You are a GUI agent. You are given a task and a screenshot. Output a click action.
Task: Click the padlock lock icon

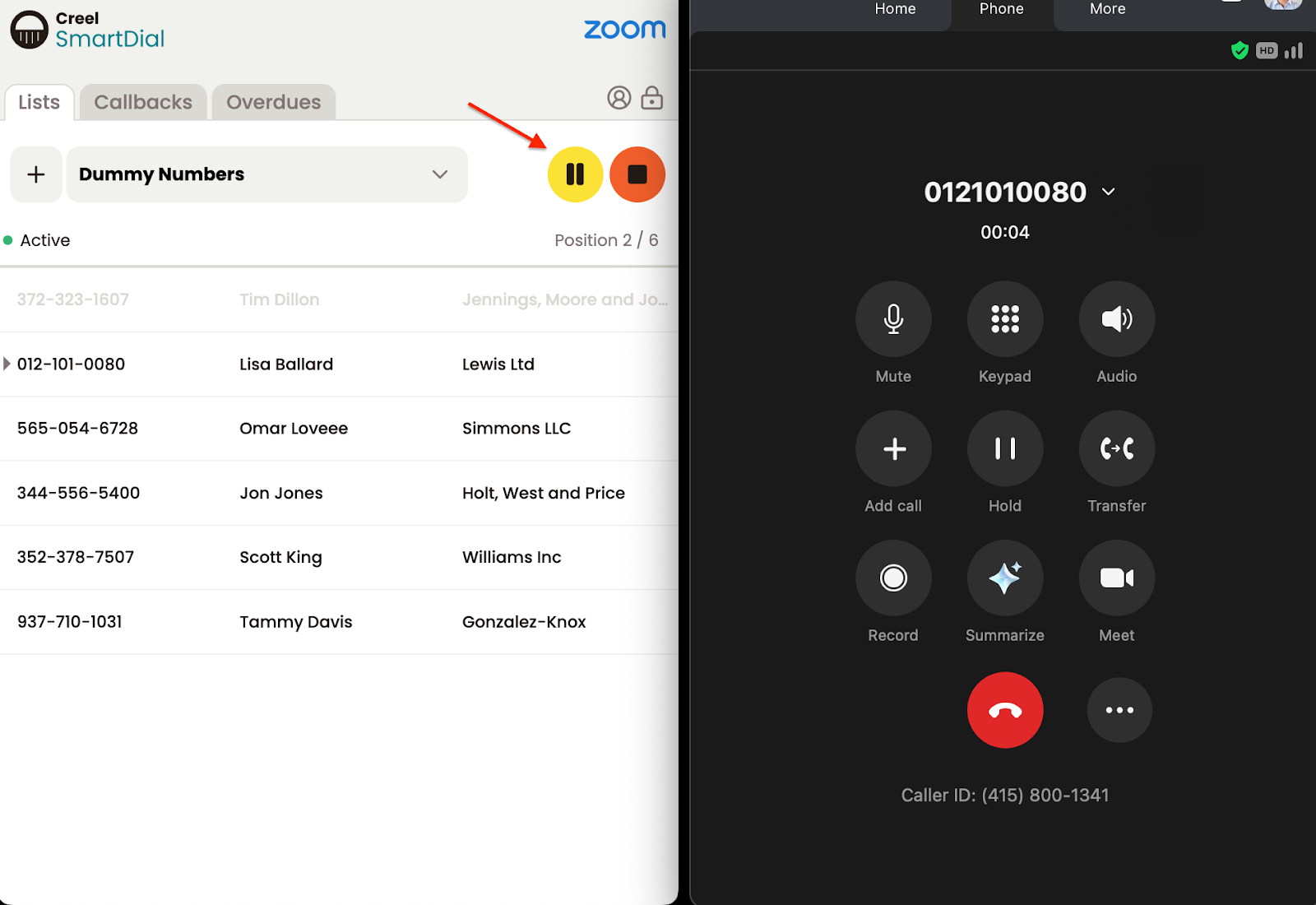652,98
